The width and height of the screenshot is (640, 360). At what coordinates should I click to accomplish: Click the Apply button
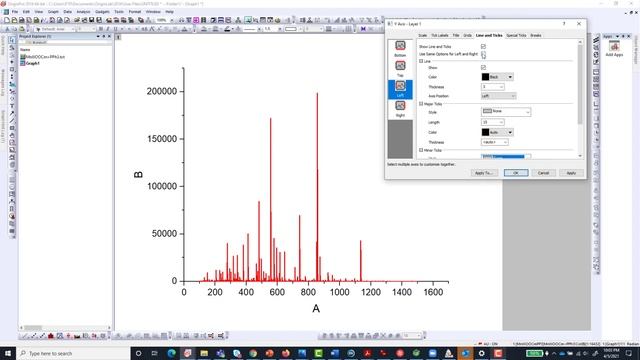pyautogui.click(x=571, y=173)
